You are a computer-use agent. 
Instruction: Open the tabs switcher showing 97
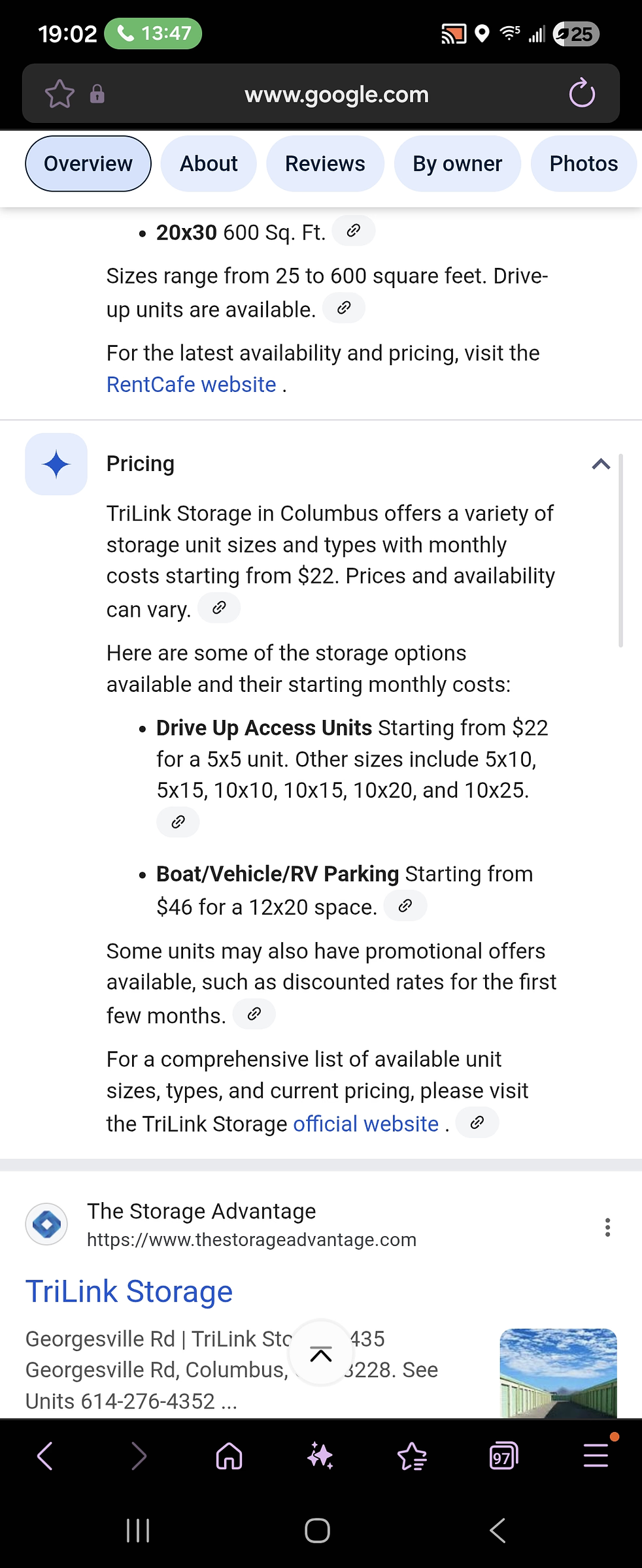pos(503,1456)
